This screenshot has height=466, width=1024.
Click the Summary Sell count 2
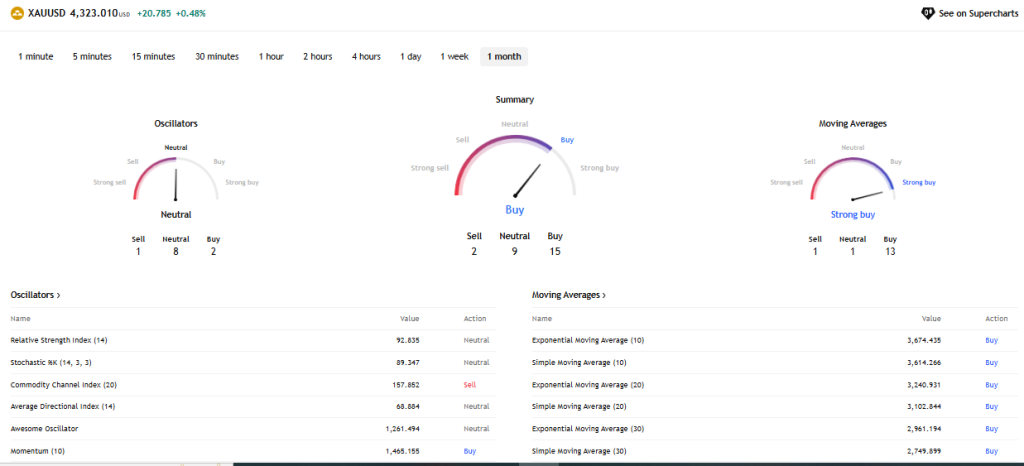pyautogui.click(x=474, y=251)
